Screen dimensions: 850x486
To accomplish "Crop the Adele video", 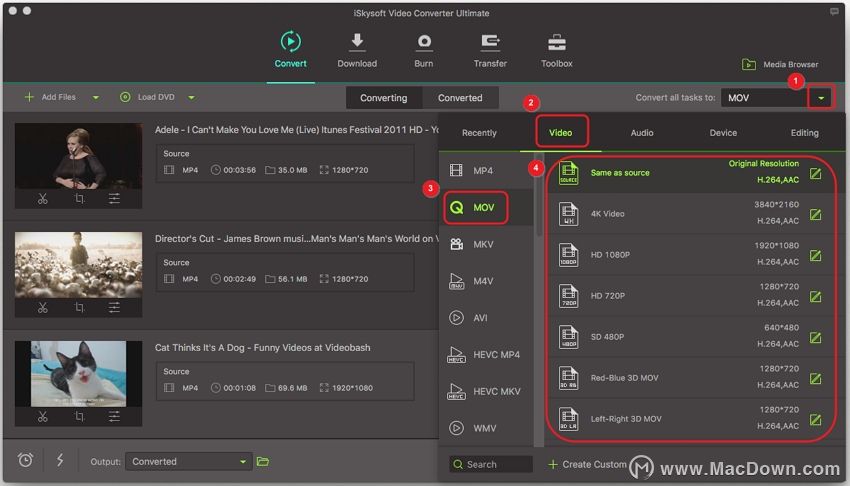I will click(x=79, y=199).
